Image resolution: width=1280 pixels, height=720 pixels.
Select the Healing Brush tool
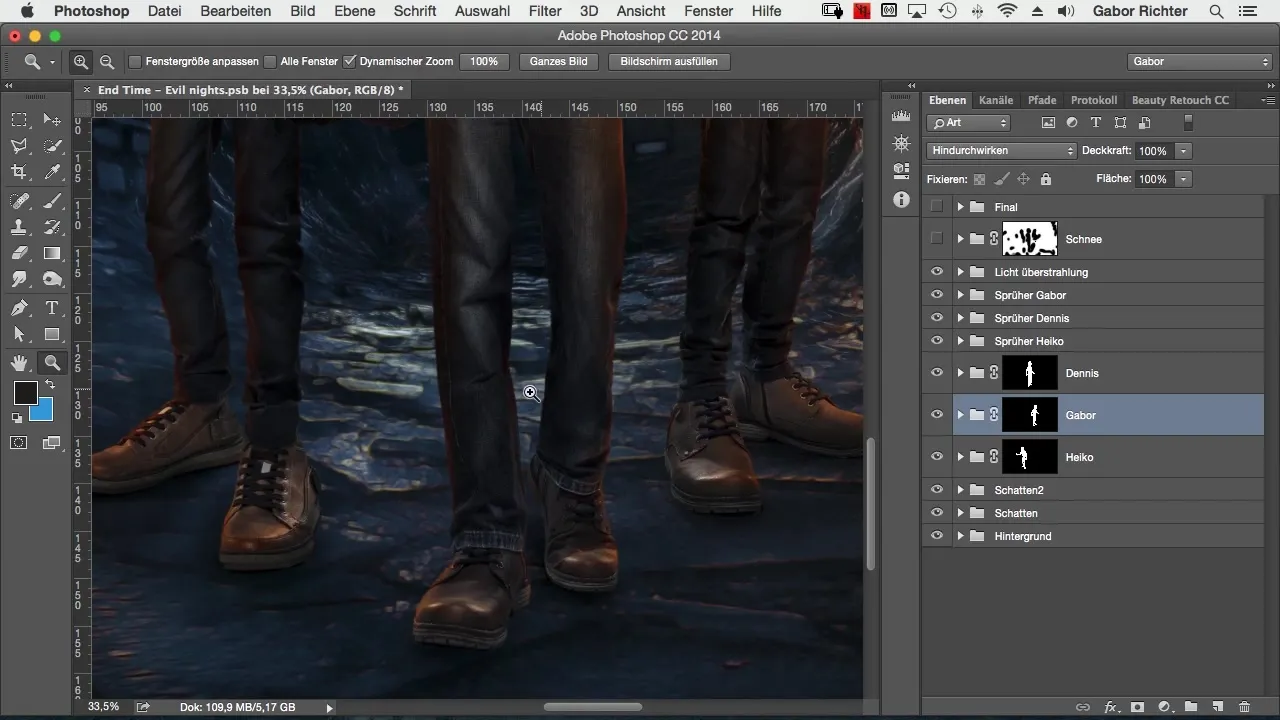click(x=19, y=201)
